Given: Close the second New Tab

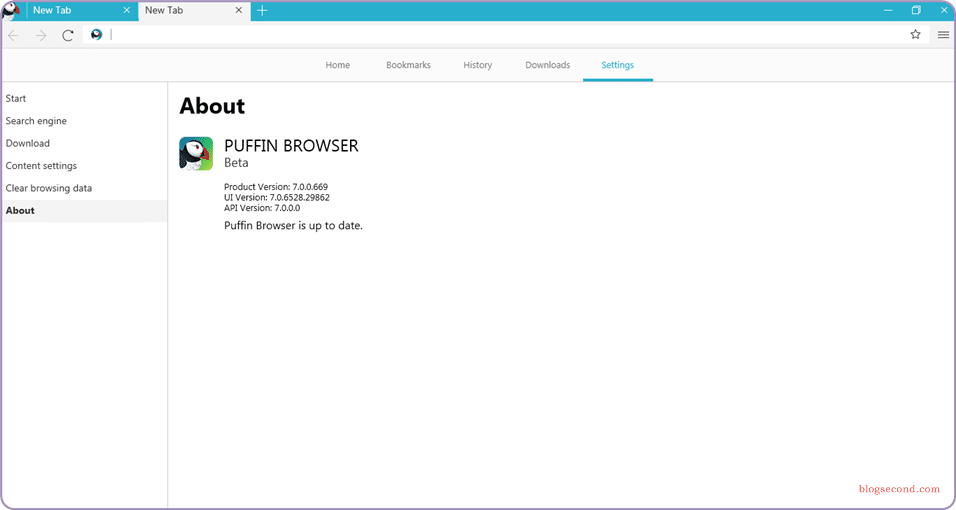Looking at the screenshot, I should 239,10.
